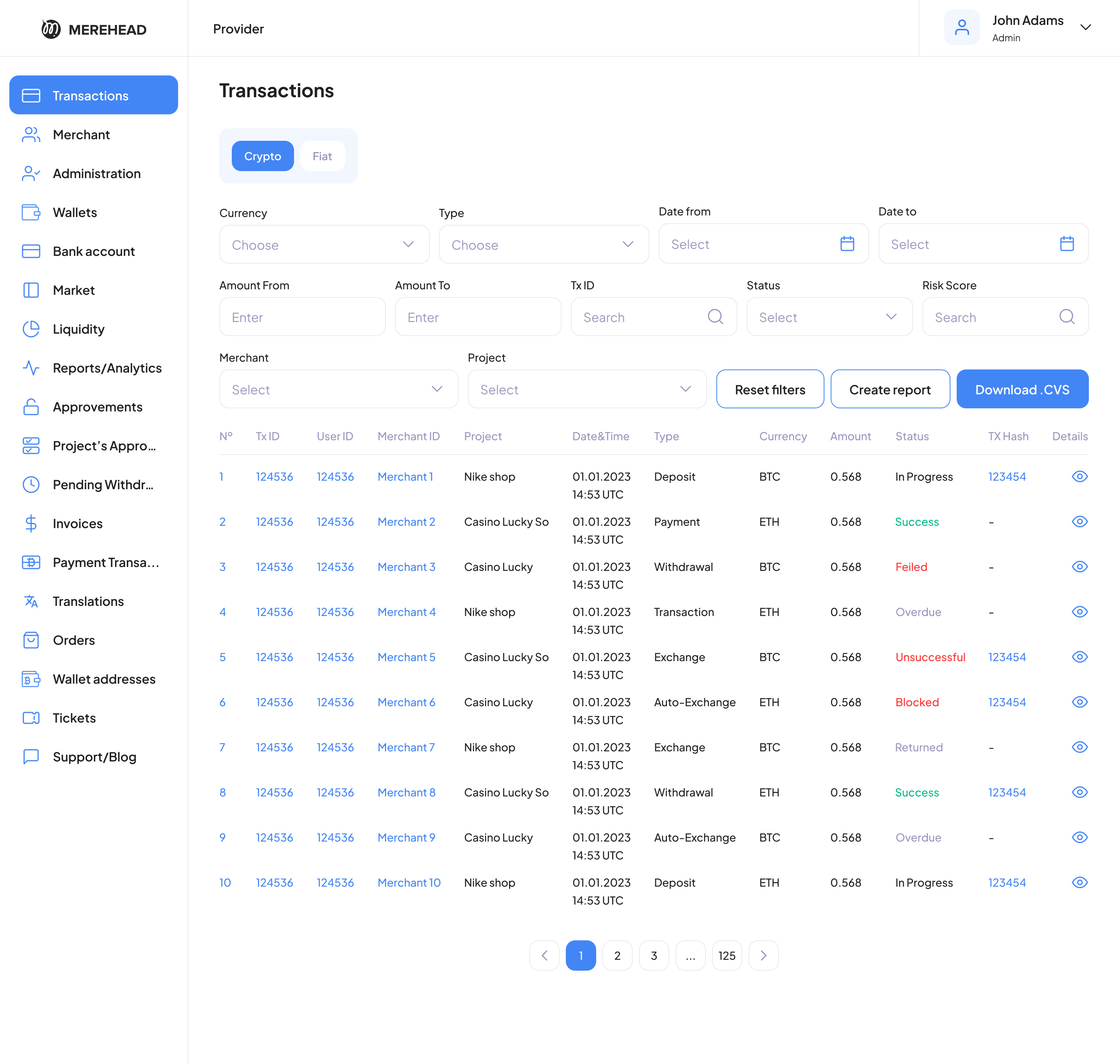This screenshot has height=1064, width=1120.
Task: Click the Invoices dollar icon
Action: coord(31,523)
